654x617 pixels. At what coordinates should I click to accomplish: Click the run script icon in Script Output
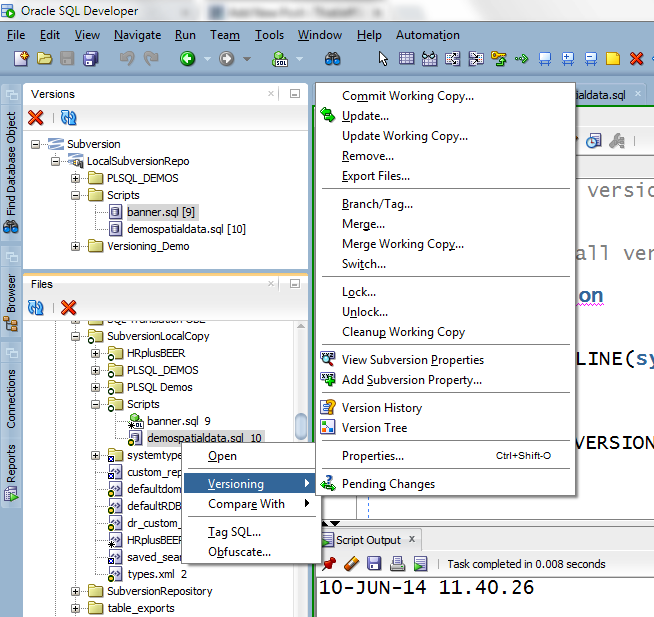coord(420,564)
